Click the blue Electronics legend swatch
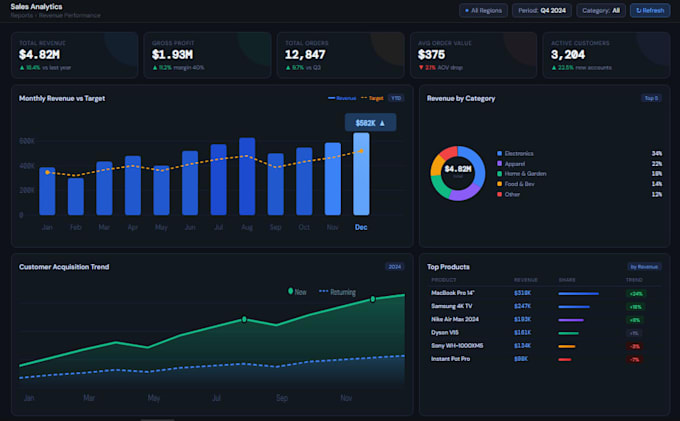 [500, 153]
